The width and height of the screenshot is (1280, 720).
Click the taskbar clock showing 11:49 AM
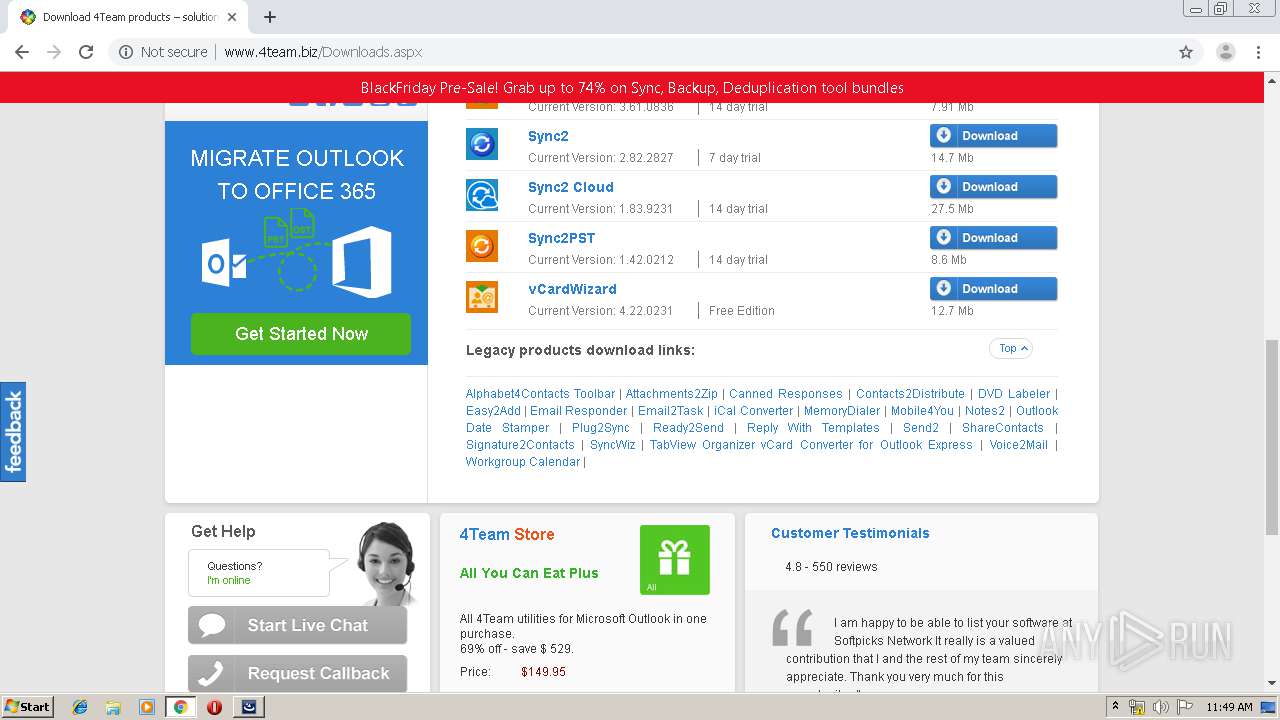(1229, 707)
